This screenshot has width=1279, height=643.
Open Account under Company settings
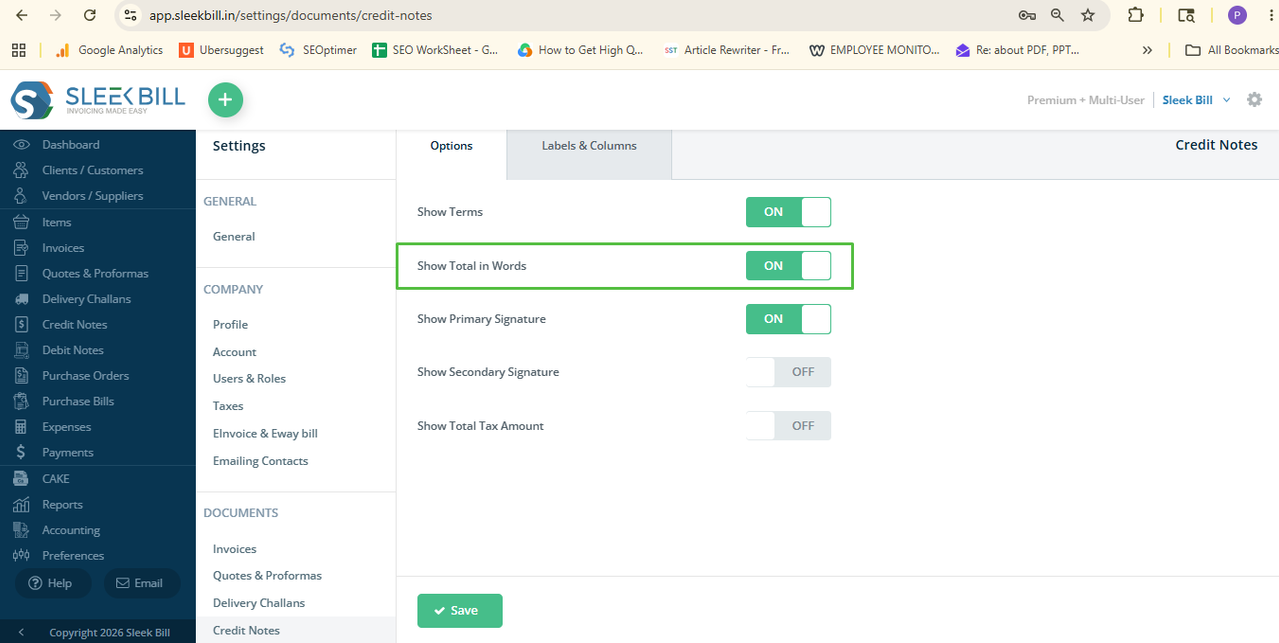point(234,352)
